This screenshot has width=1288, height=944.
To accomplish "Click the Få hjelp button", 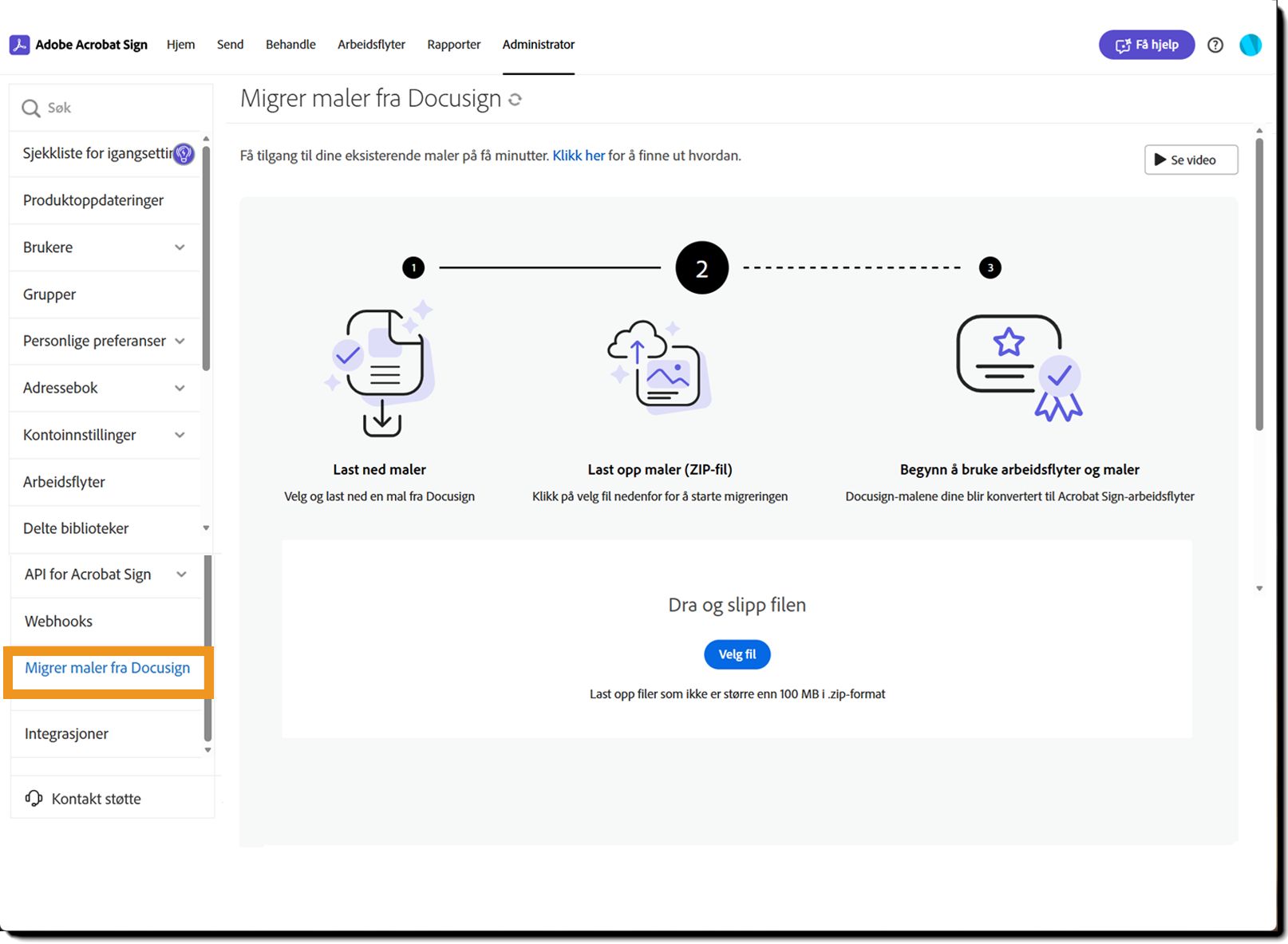I will [x=1147, y=45].
